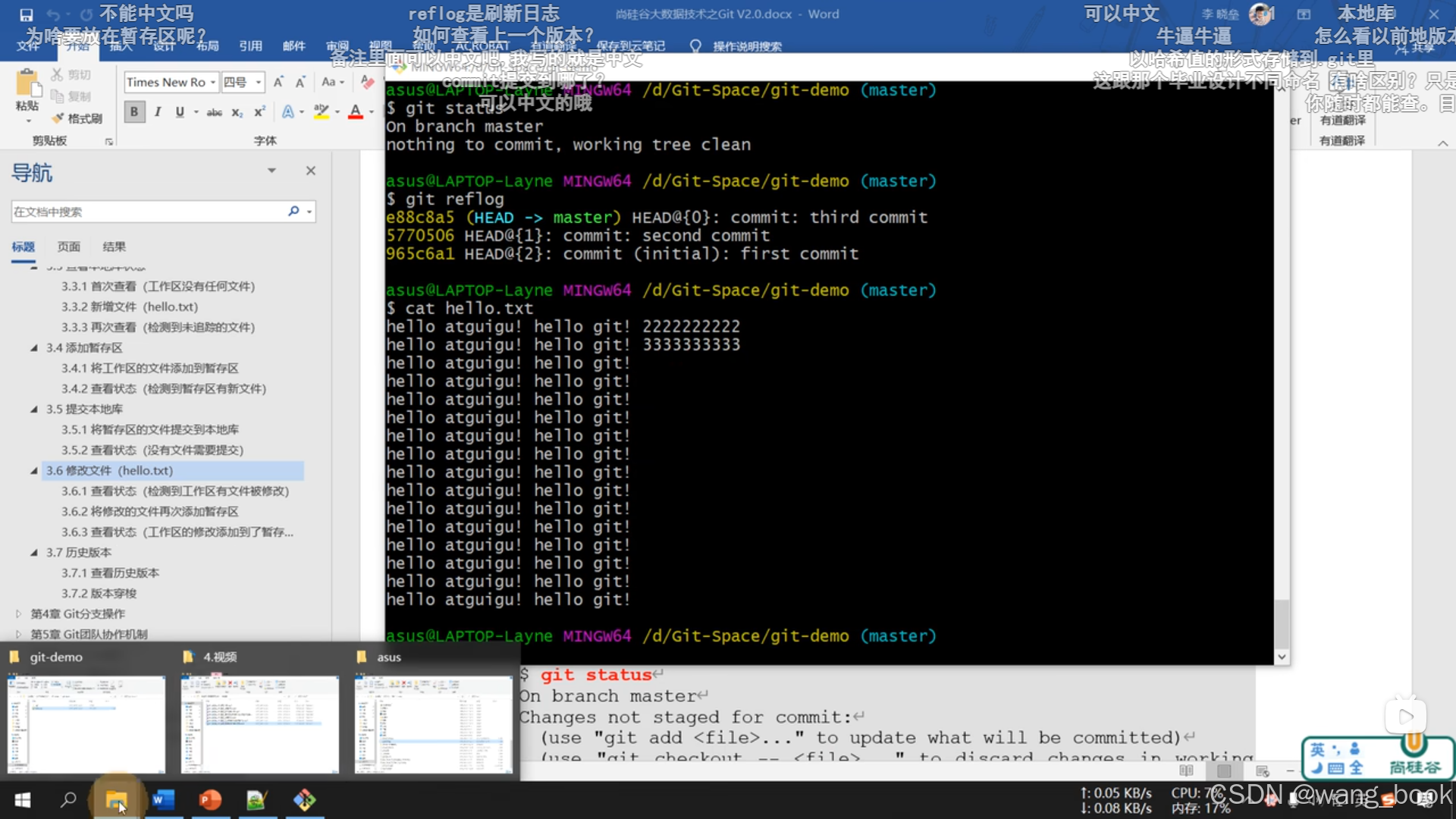1456x819 pixels.
Task: Open the 引用 (References) ribbon tab
Action: [251, 46]
